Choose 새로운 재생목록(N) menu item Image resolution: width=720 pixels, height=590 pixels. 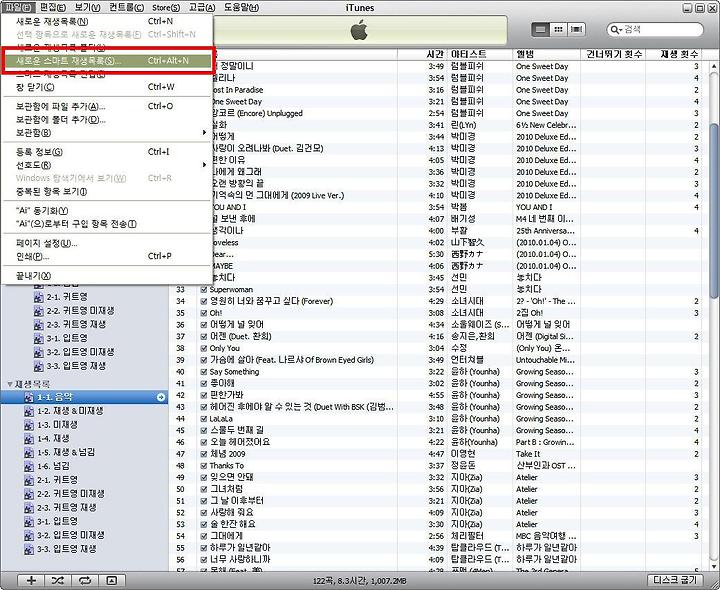point(107,21)
